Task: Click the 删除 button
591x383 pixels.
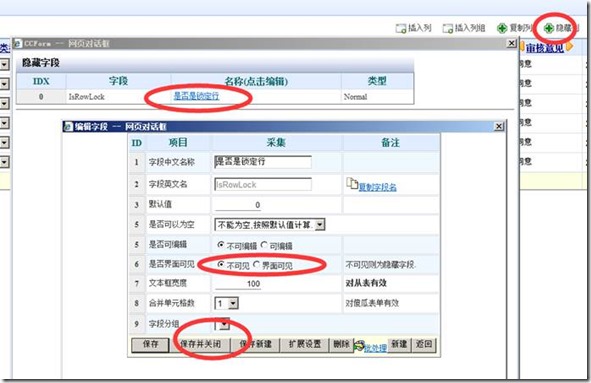Action: [x=341, y=344]
